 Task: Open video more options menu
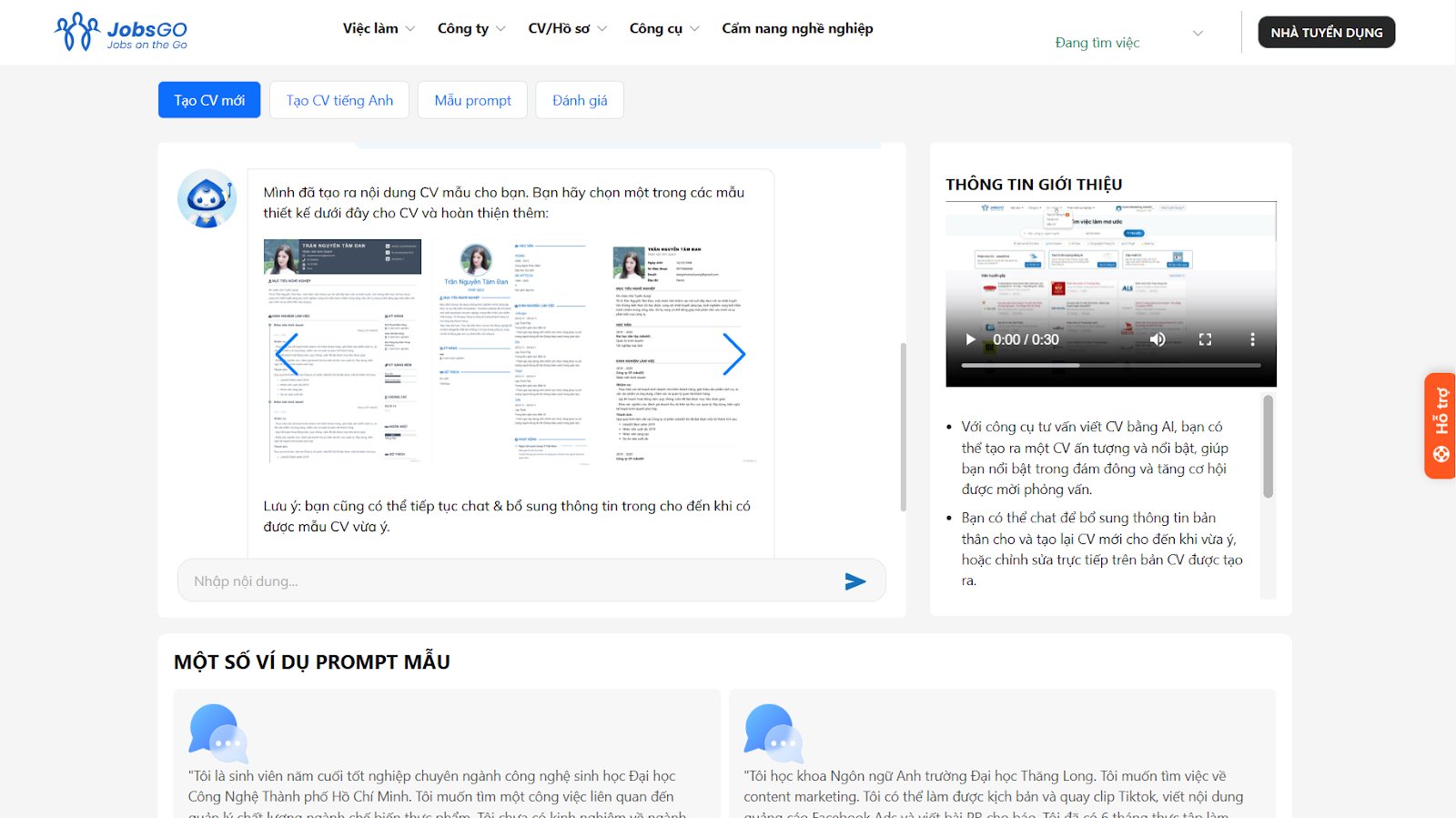[1252, 339]
